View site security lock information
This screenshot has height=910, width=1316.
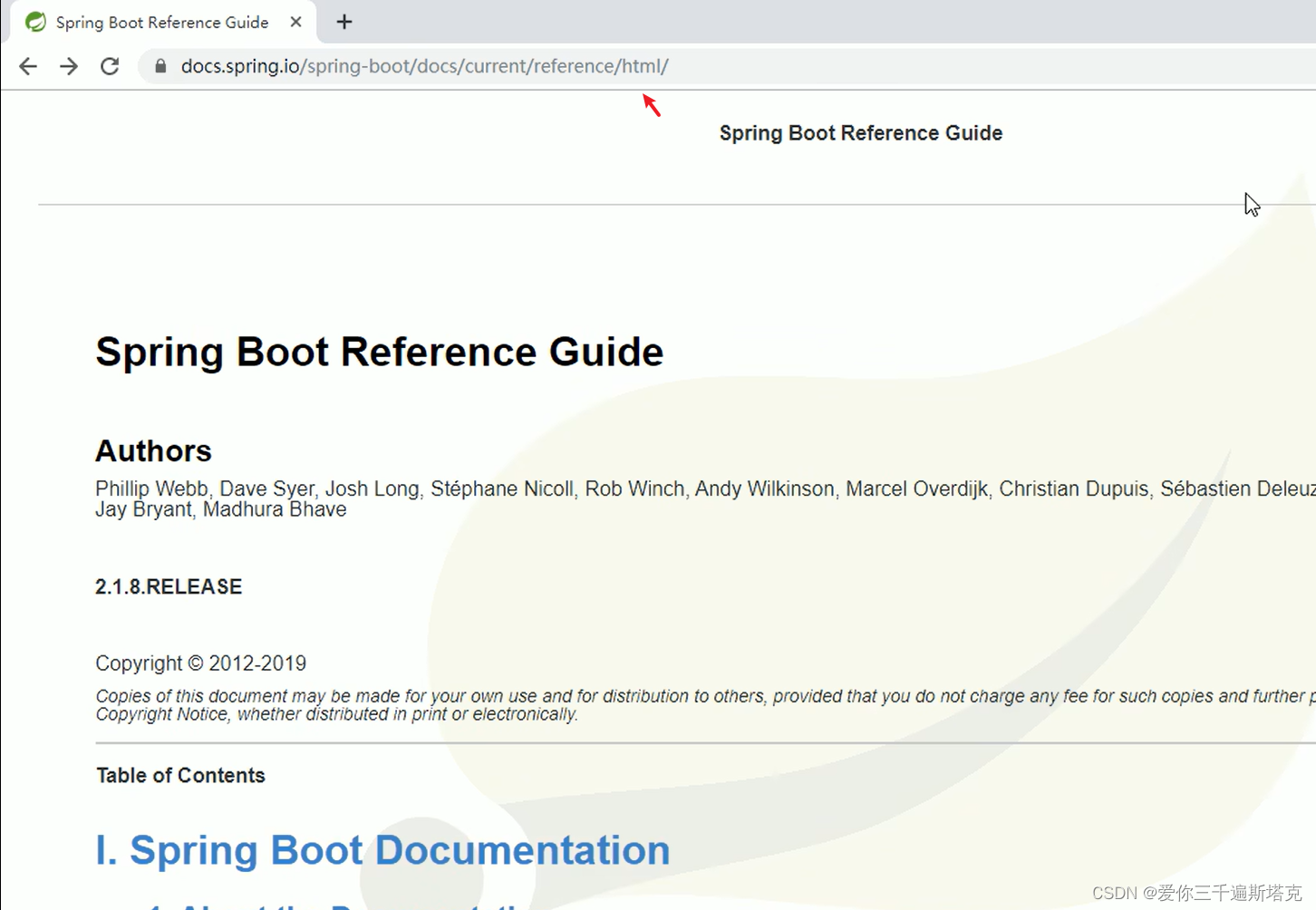pyautogui.click(x=160, y=66)
